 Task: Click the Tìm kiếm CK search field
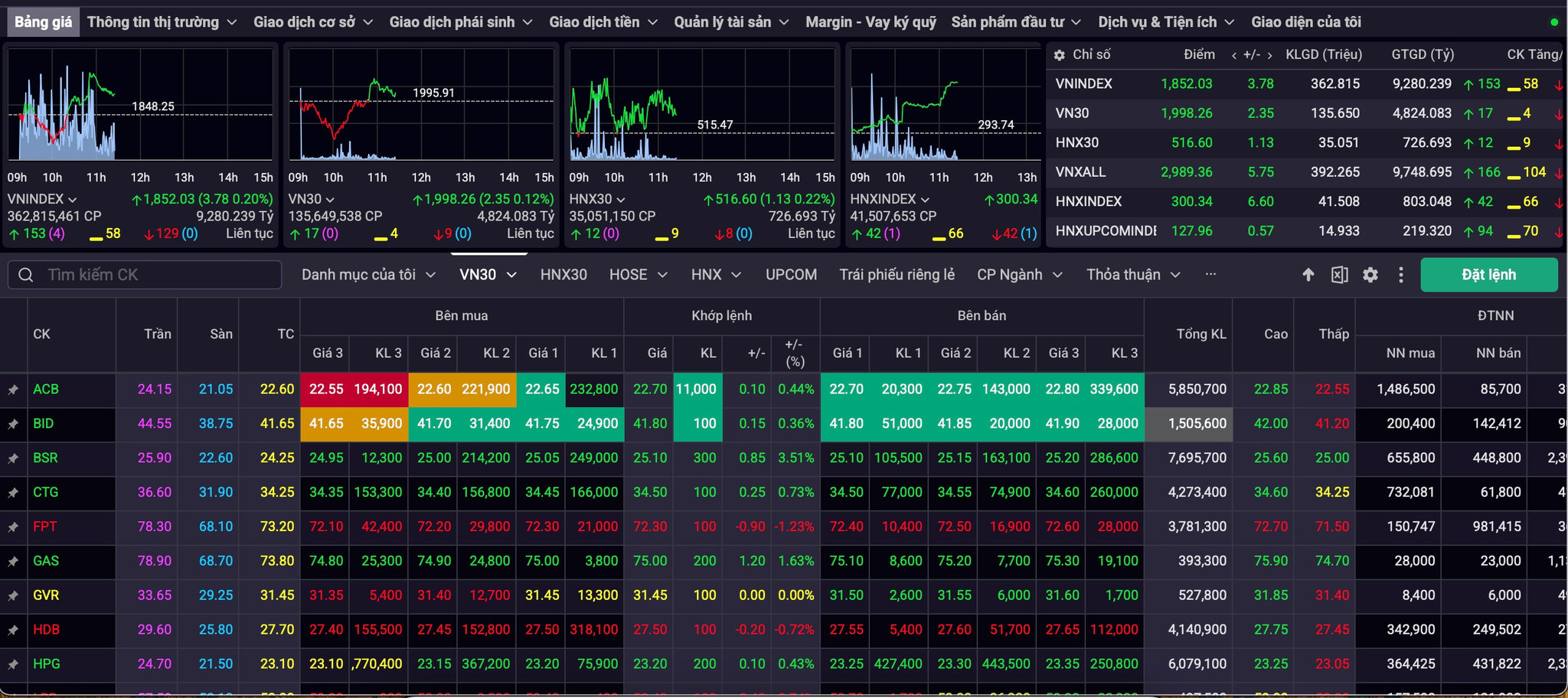tap(145, 275)
